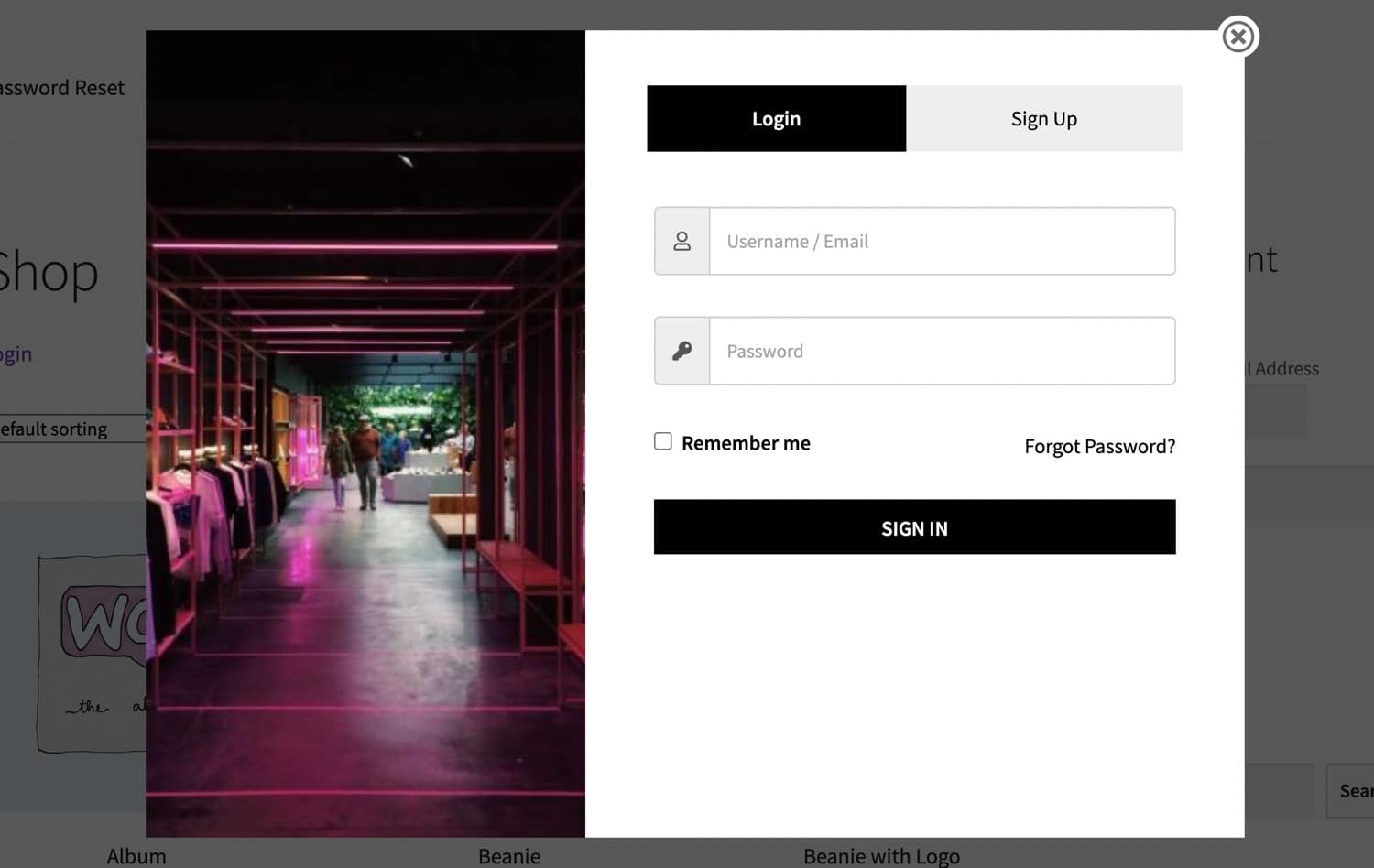Close the login popup with the X icon
The width and height of the screenshot is (1374, 868).
pos(1238,37)
